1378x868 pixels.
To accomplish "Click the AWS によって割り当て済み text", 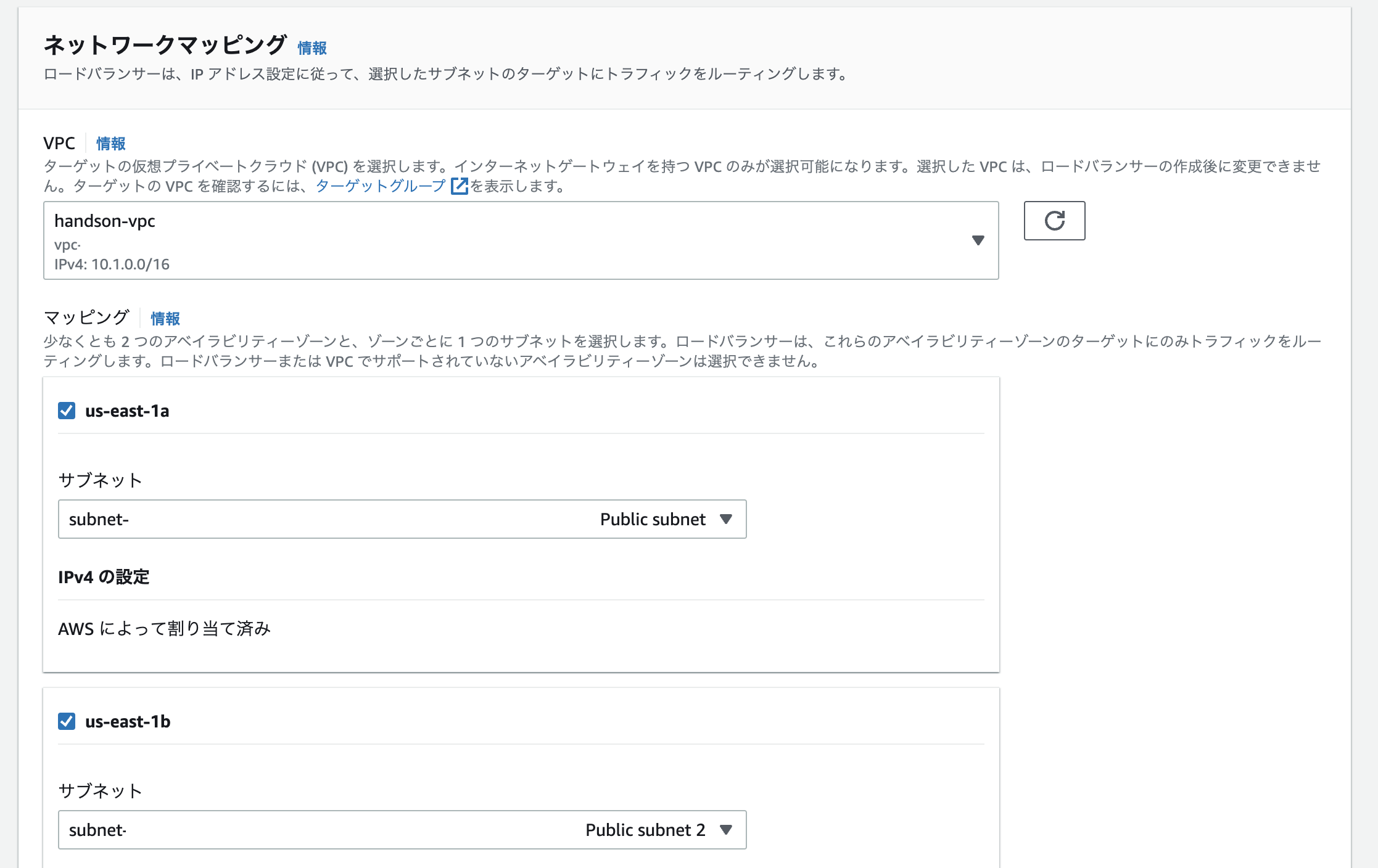I will point(165,629).
